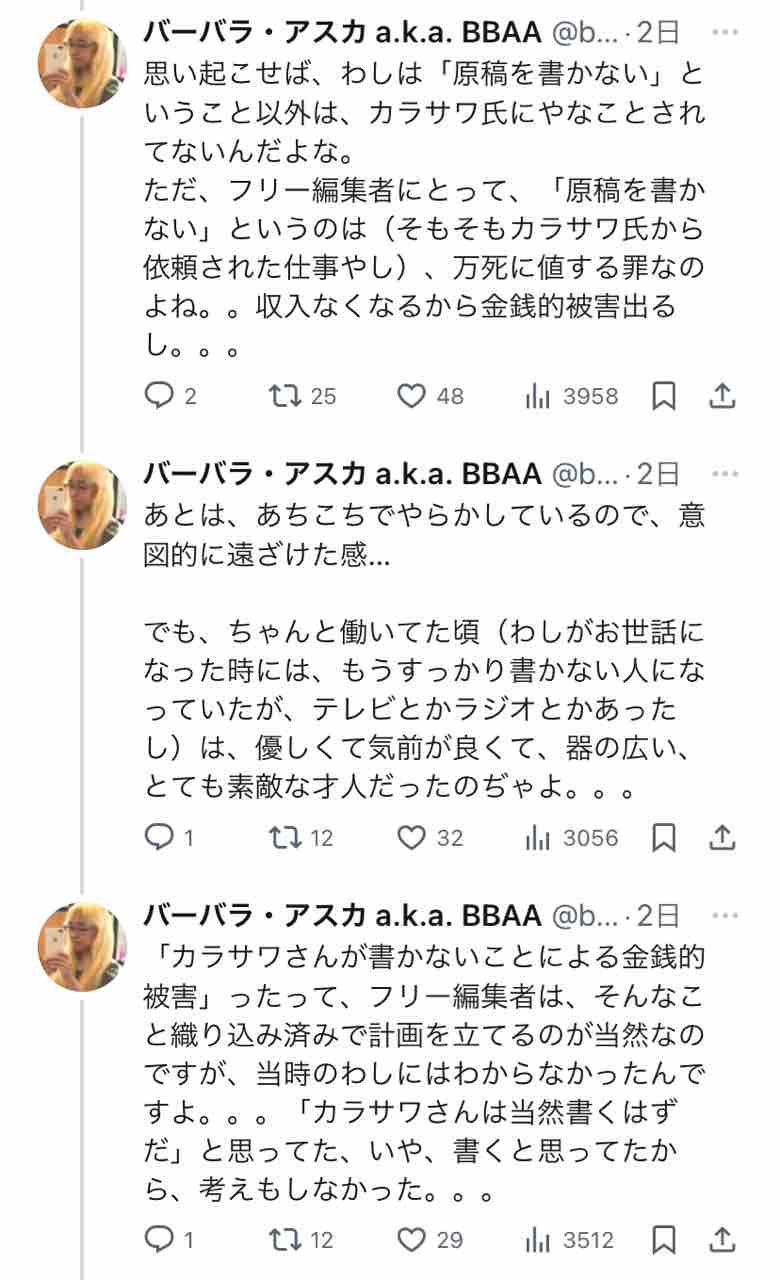The image size is (780, 1280).
Task: Open more options menu on first tweet
Action: tap(724, 32)
